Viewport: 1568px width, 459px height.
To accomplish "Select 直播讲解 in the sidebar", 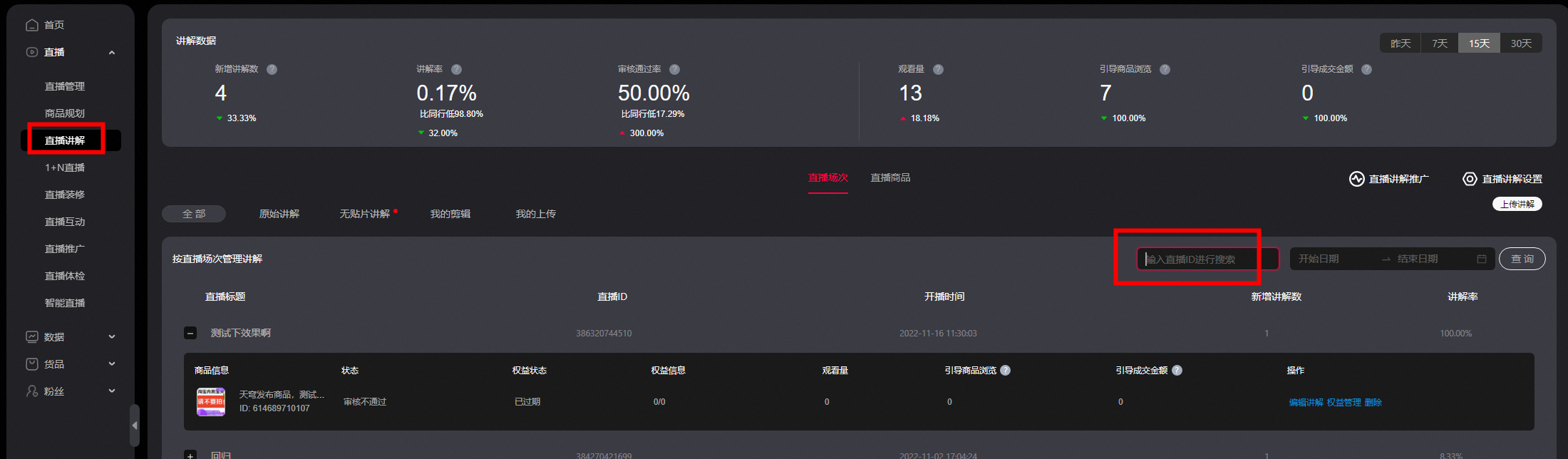I will click(x=65, y=140).
